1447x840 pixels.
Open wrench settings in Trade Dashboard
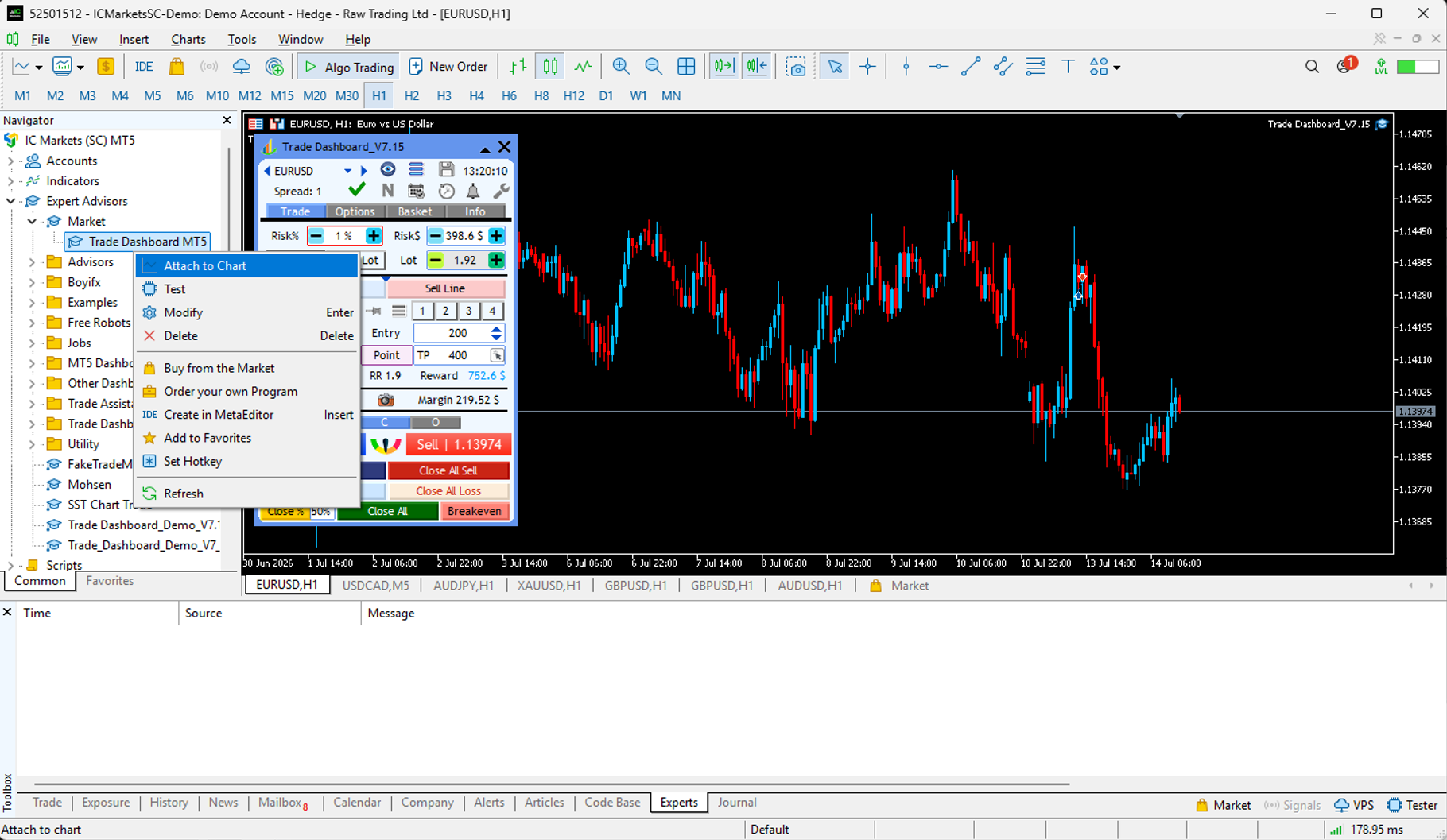(x=501, y=191)
